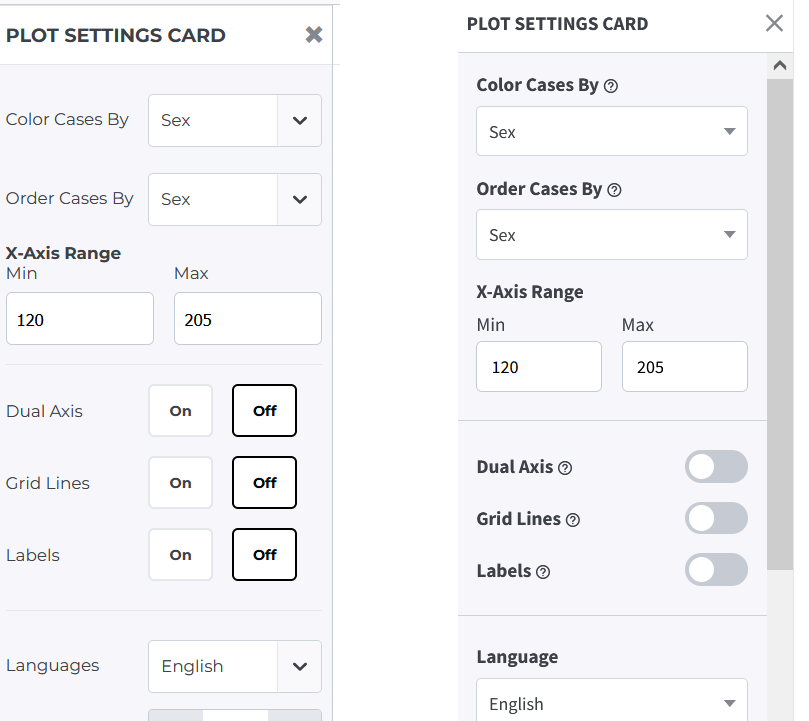Open the Dual Axis help icon

pyautogui.click(x=565, y=468)
